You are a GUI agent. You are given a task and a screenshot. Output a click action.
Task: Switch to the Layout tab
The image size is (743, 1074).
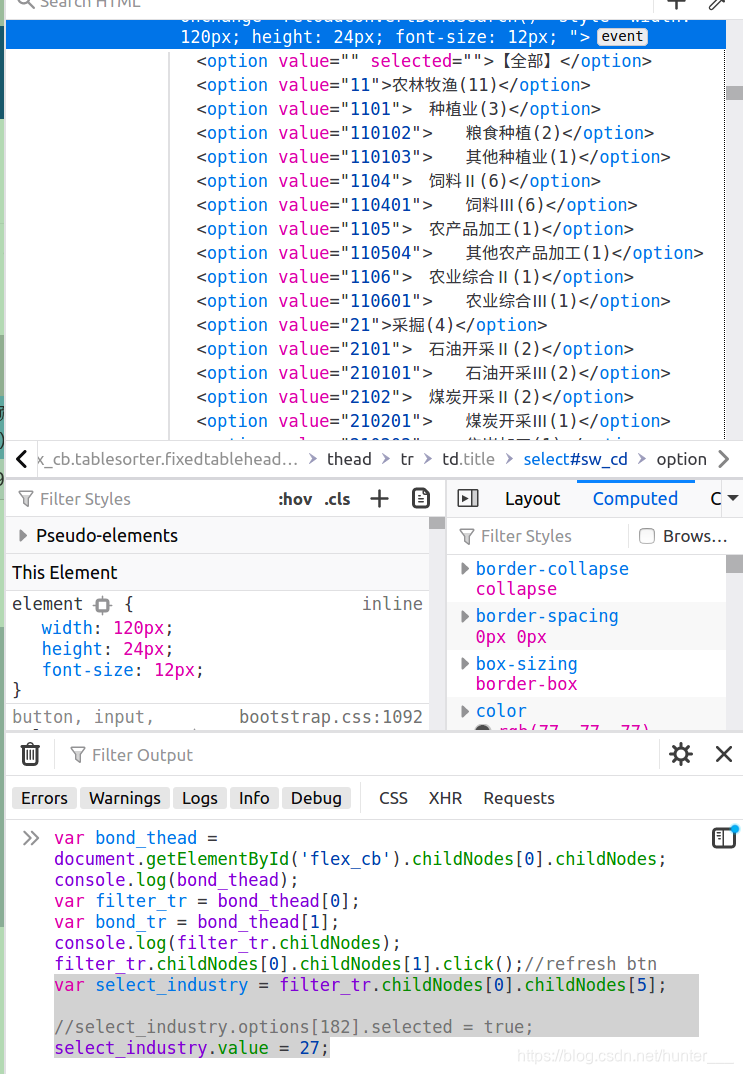tap(532, 498)
